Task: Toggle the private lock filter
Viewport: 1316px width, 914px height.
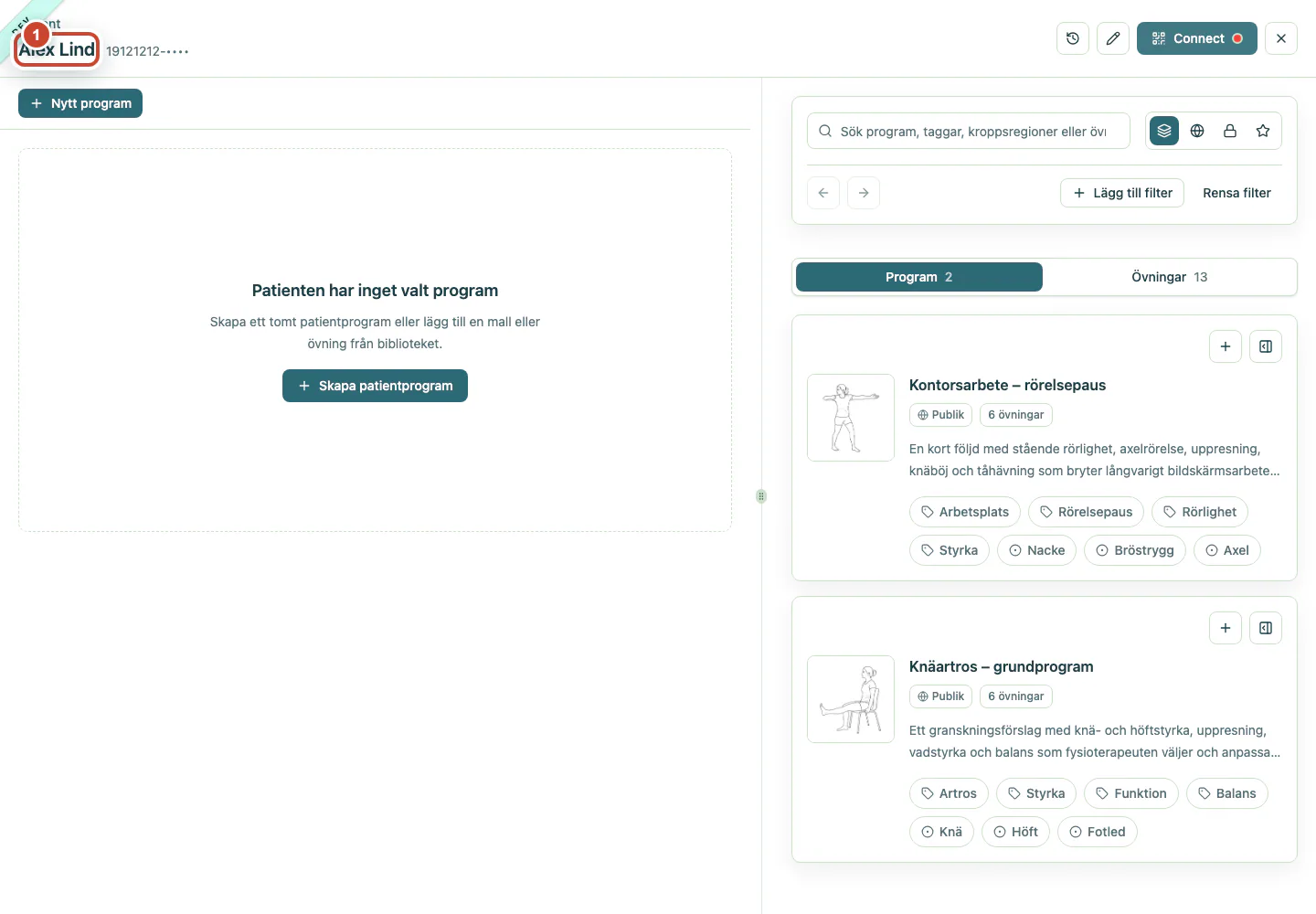Action: click(1230, 131)
